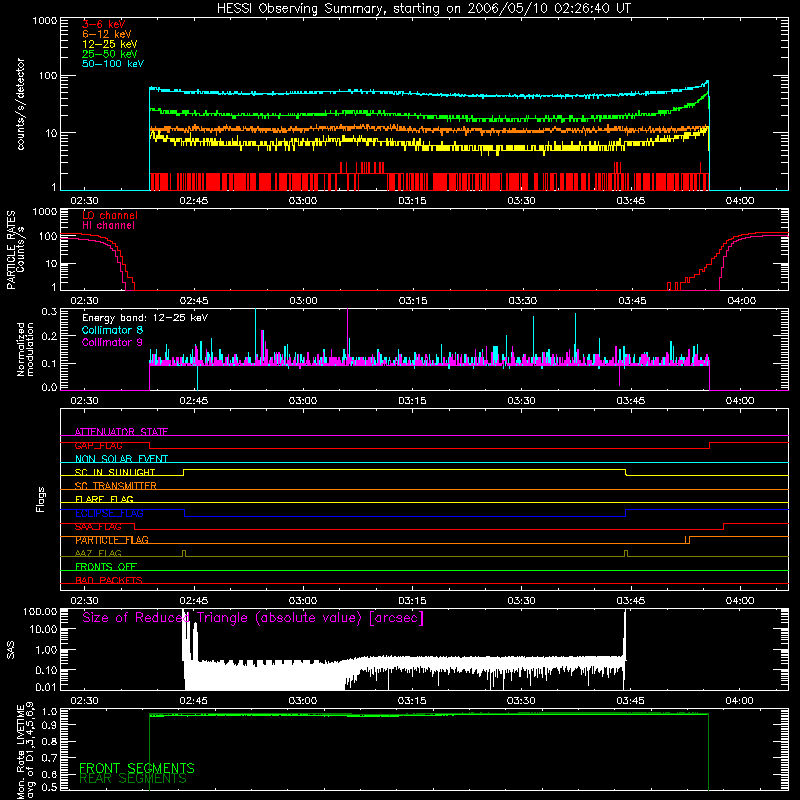Select the 25-50 keV legend label

(x=110, y=54)
